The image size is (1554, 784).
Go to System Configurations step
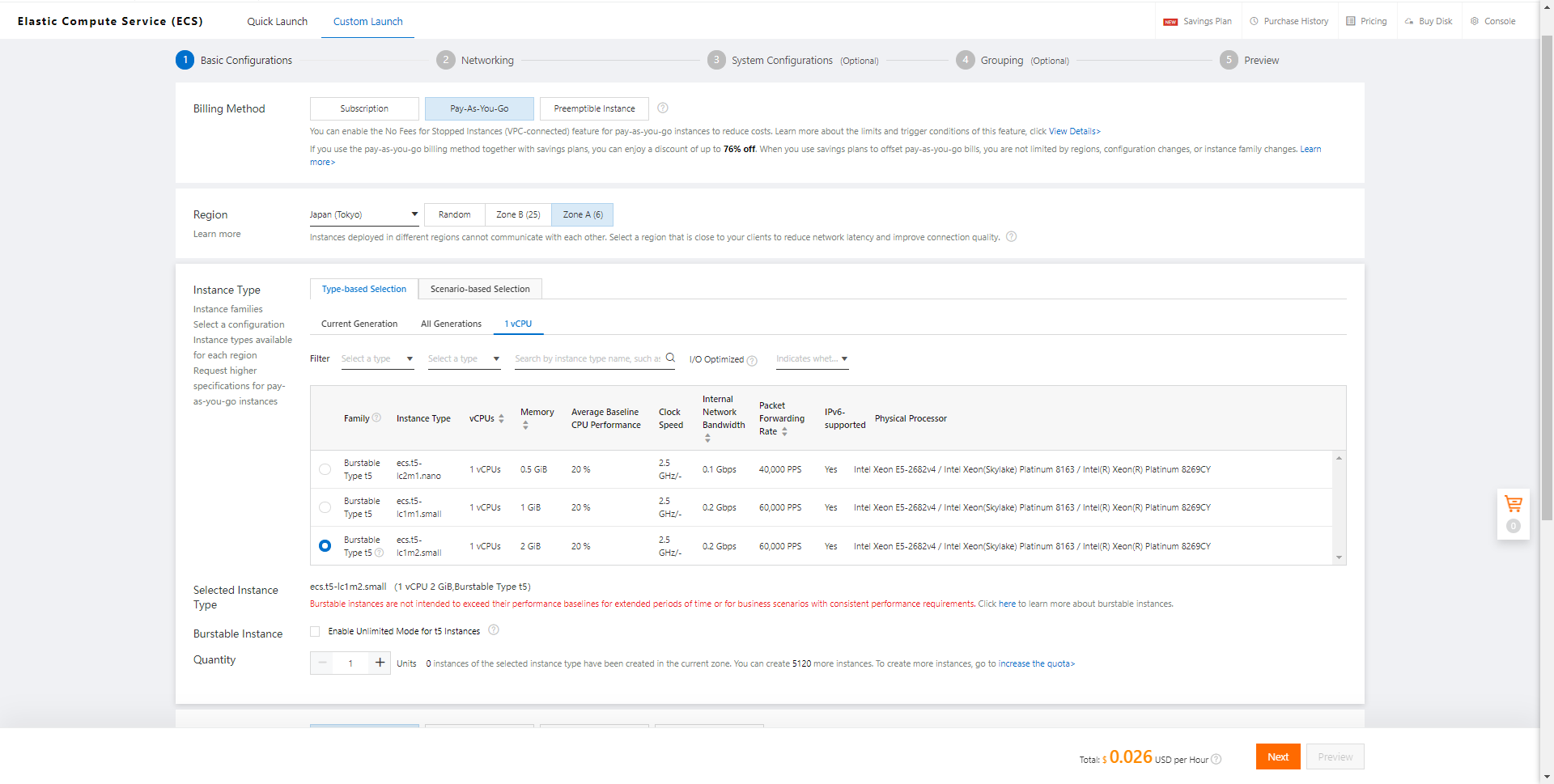(x=793, y=60)
